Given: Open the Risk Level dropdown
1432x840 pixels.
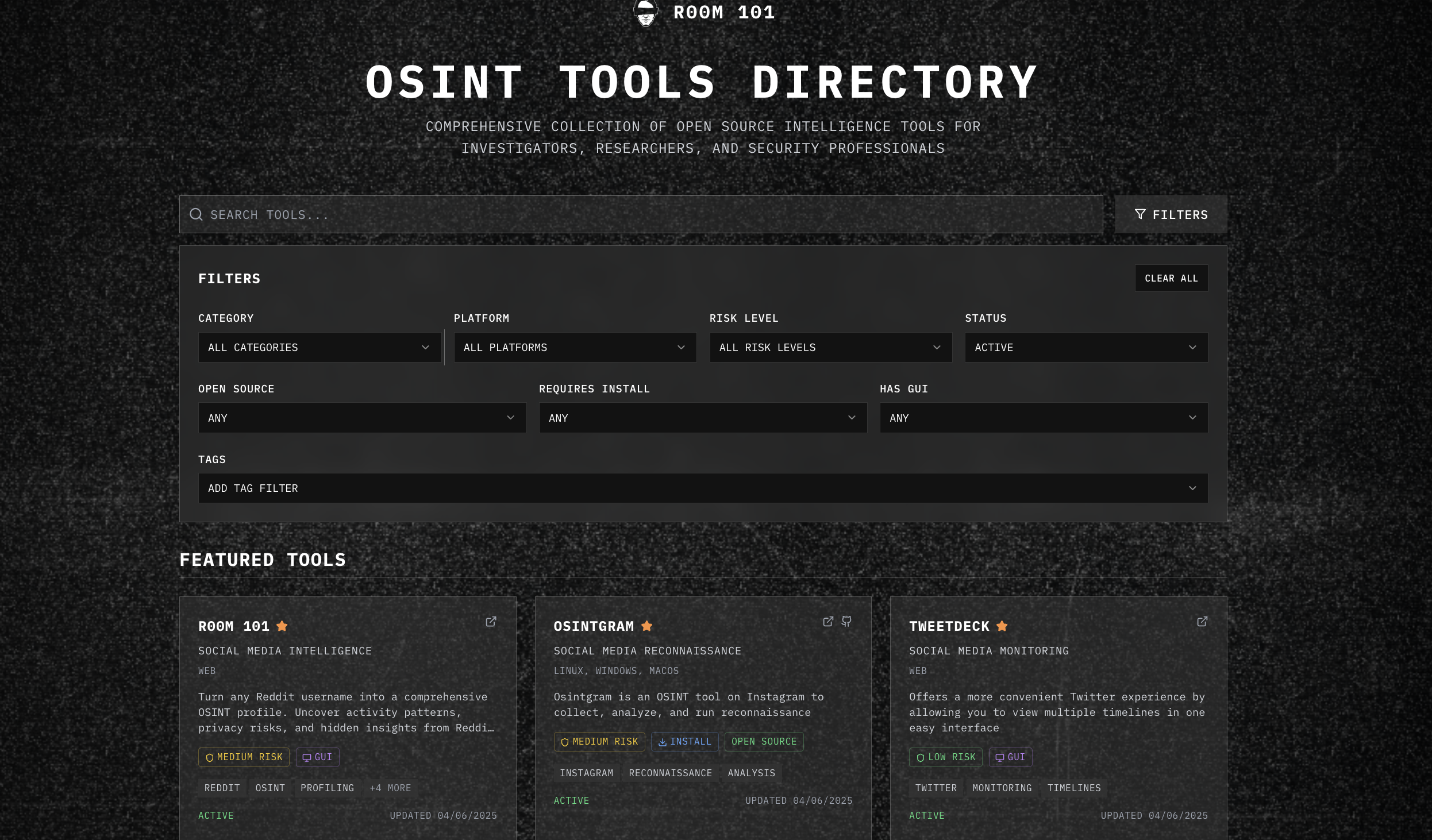Looking at the screenshot, I should [831, 348].
